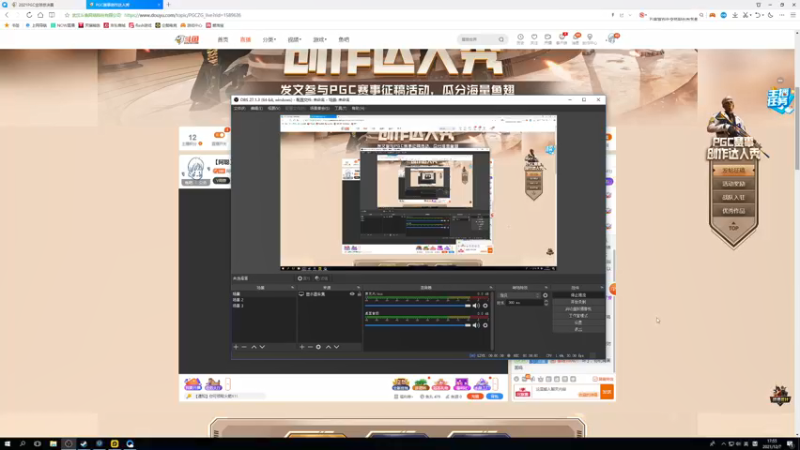This screenshot has width=800, height=450.
Task: Move source down arrow in OBS sources panel
Action: 337,347
